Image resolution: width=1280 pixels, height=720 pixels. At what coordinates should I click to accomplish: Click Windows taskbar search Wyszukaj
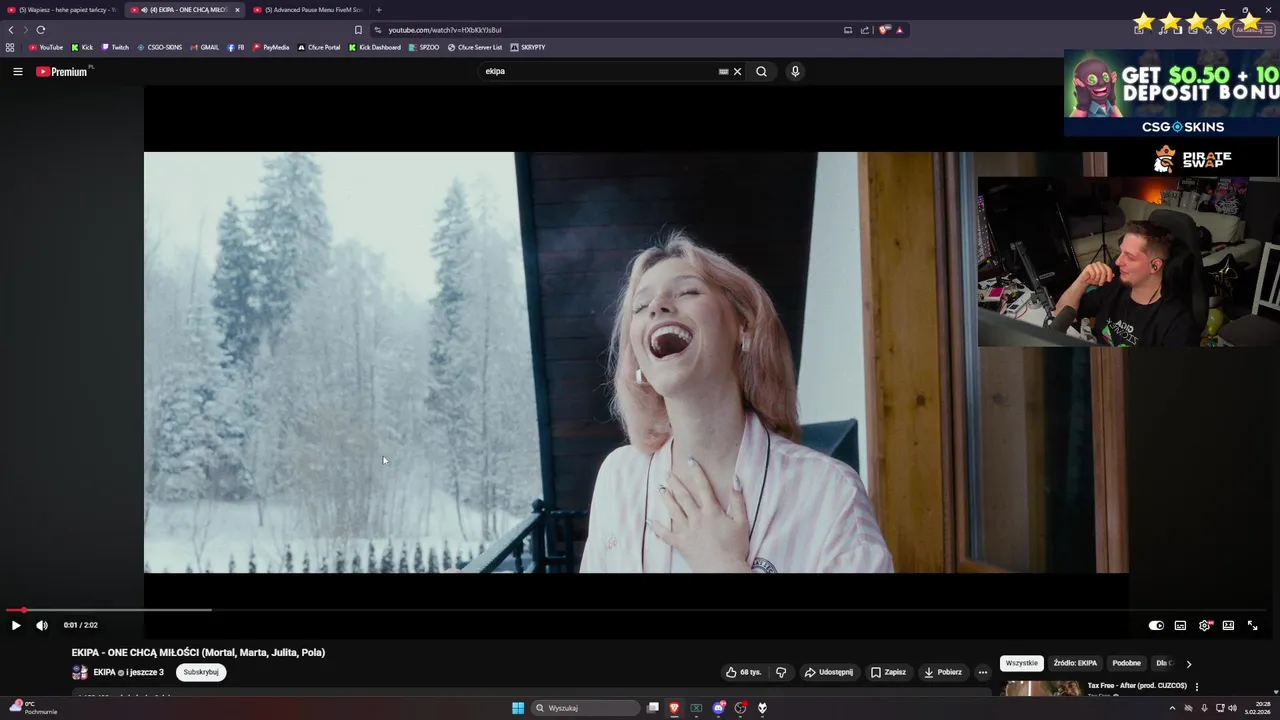pos(585,708)
